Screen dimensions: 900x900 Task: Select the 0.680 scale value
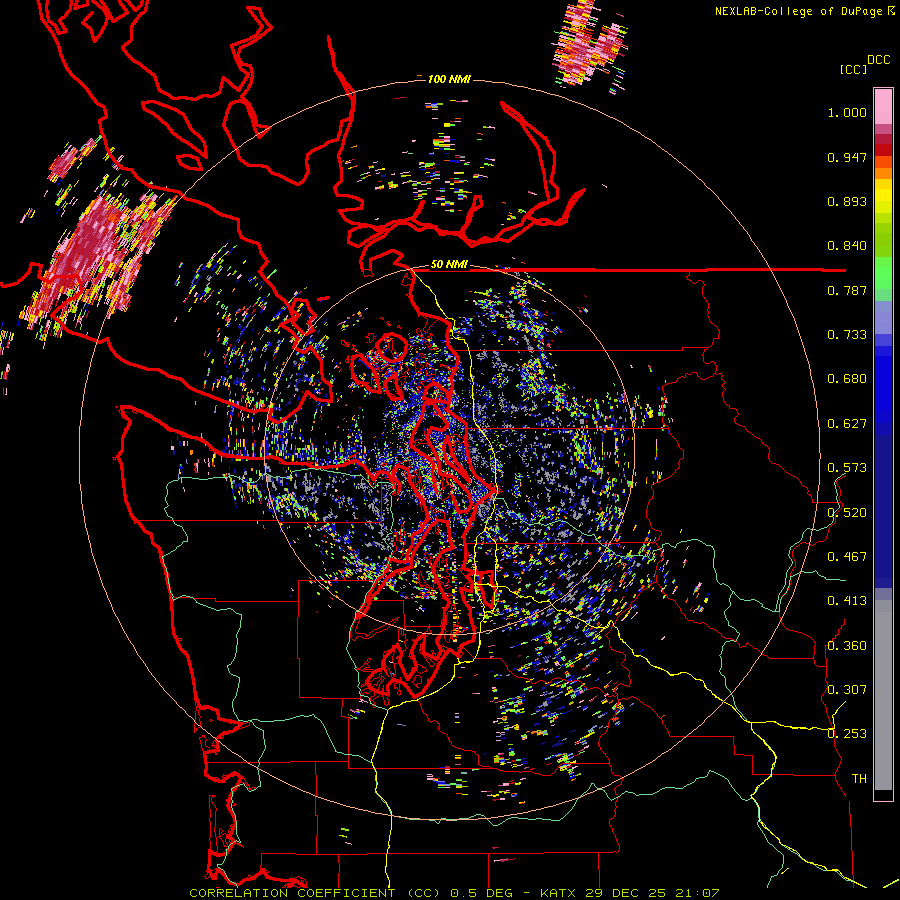pos(847,379)
